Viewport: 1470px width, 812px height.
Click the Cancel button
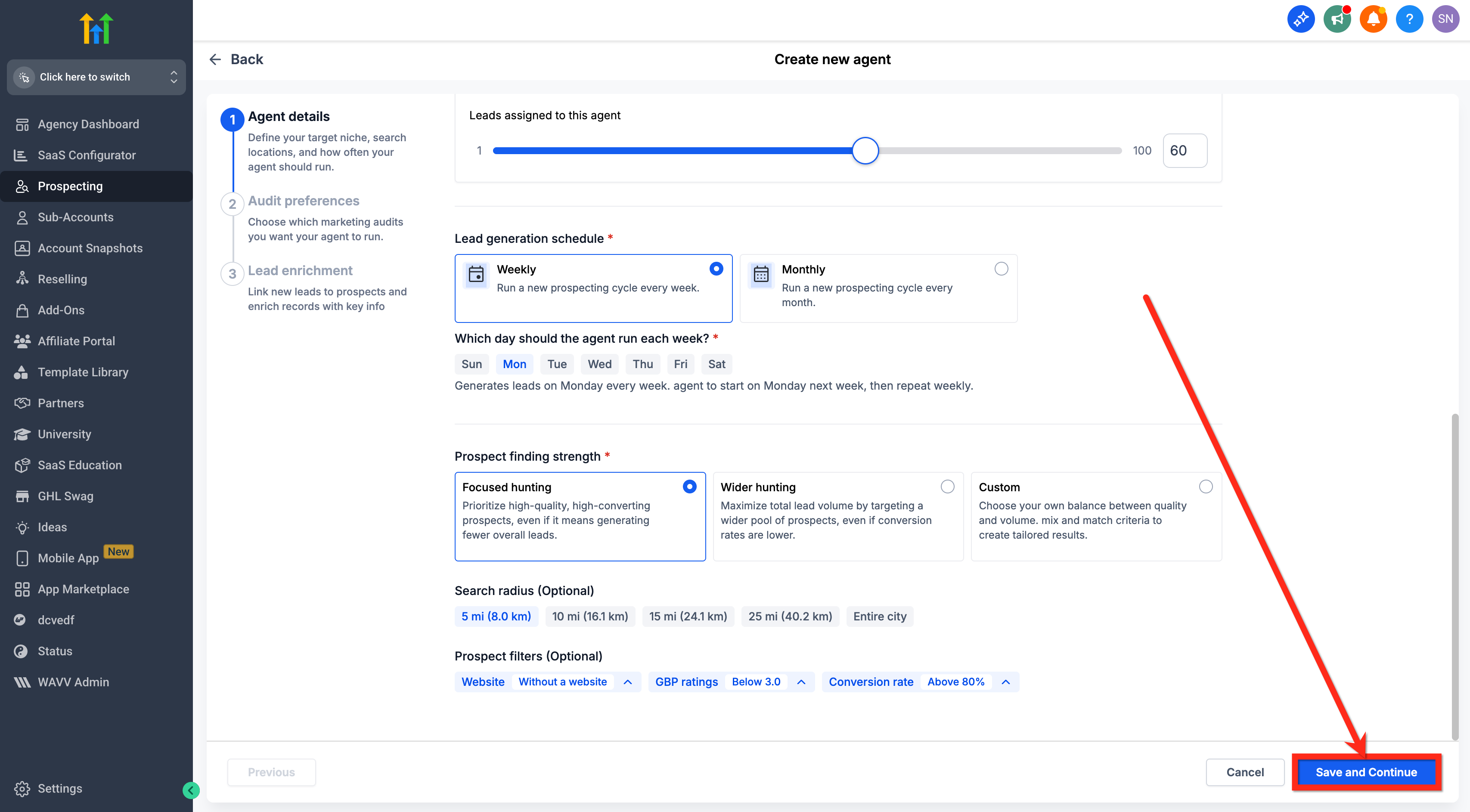(1245, 772)
